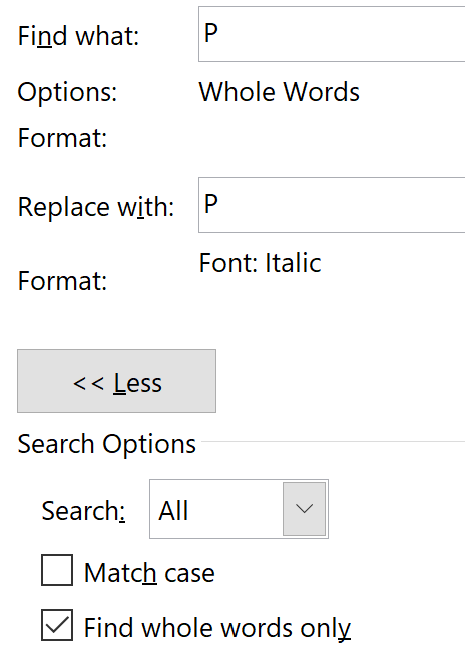
Task: Uncheck Find whole words only
Action: tap(57, 625)
